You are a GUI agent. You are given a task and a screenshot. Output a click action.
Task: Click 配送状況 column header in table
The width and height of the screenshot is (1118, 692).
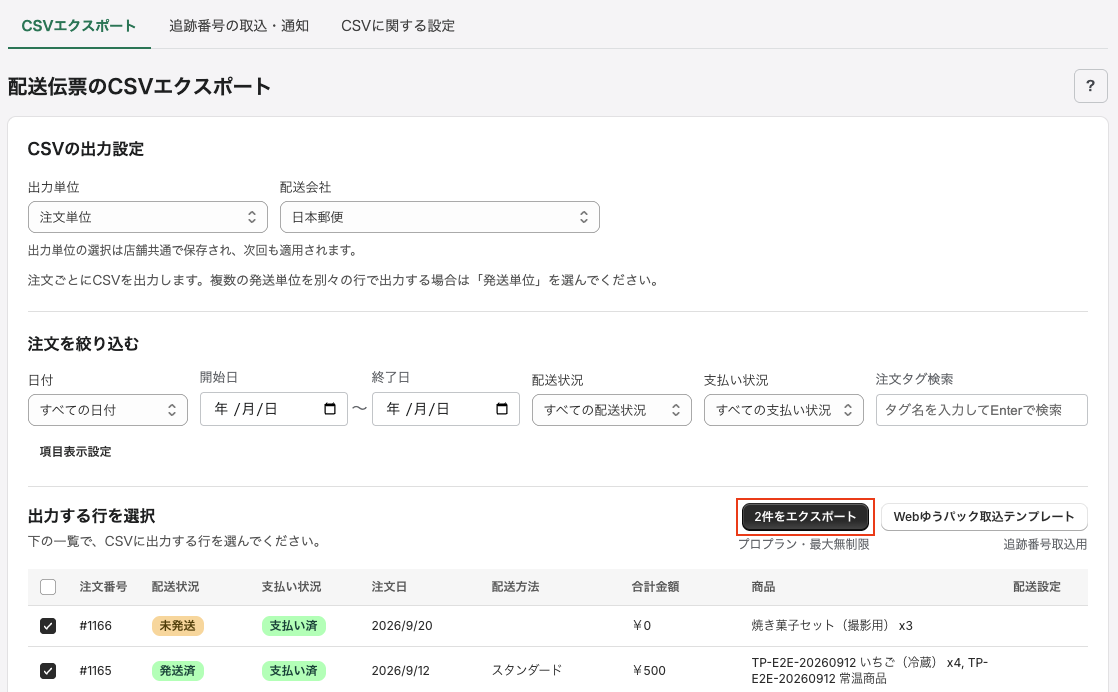point(175,587)
